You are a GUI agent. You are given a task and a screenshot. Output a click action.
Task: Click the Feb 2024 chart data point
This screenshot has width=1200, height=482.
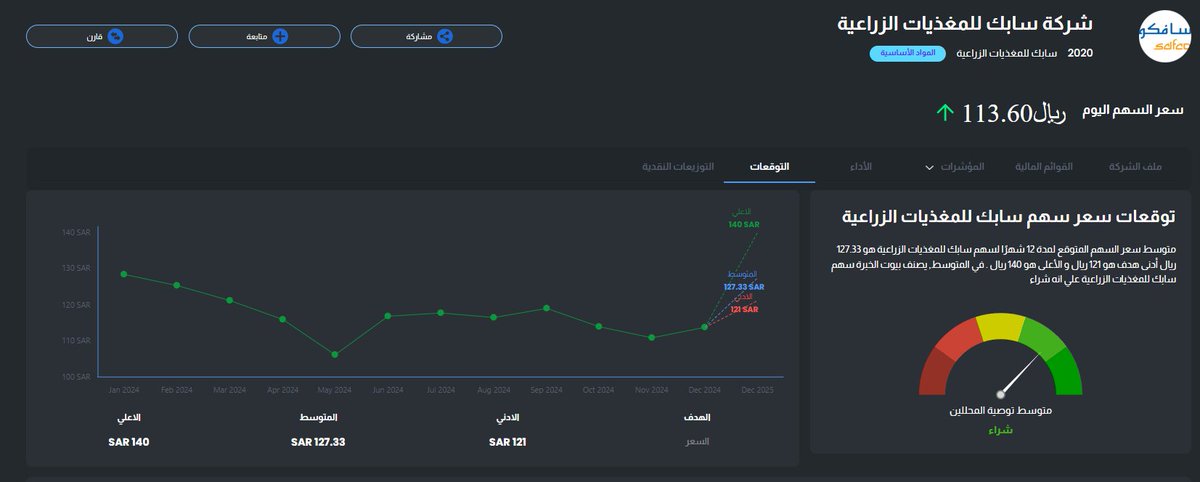click(x=176, y=285)
